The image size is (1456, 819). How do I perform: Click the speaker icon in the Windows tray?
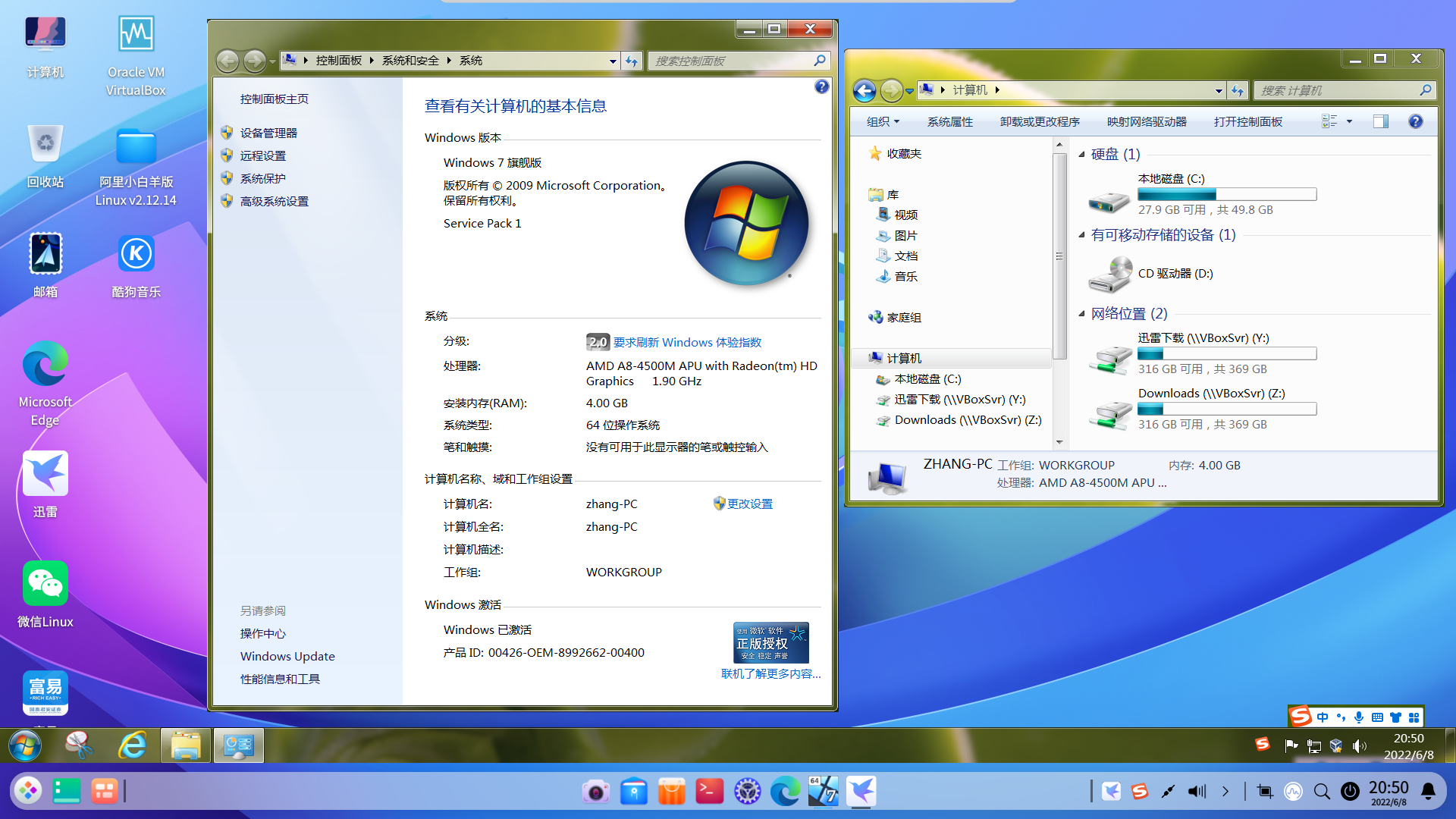[x=1360, y=745]
